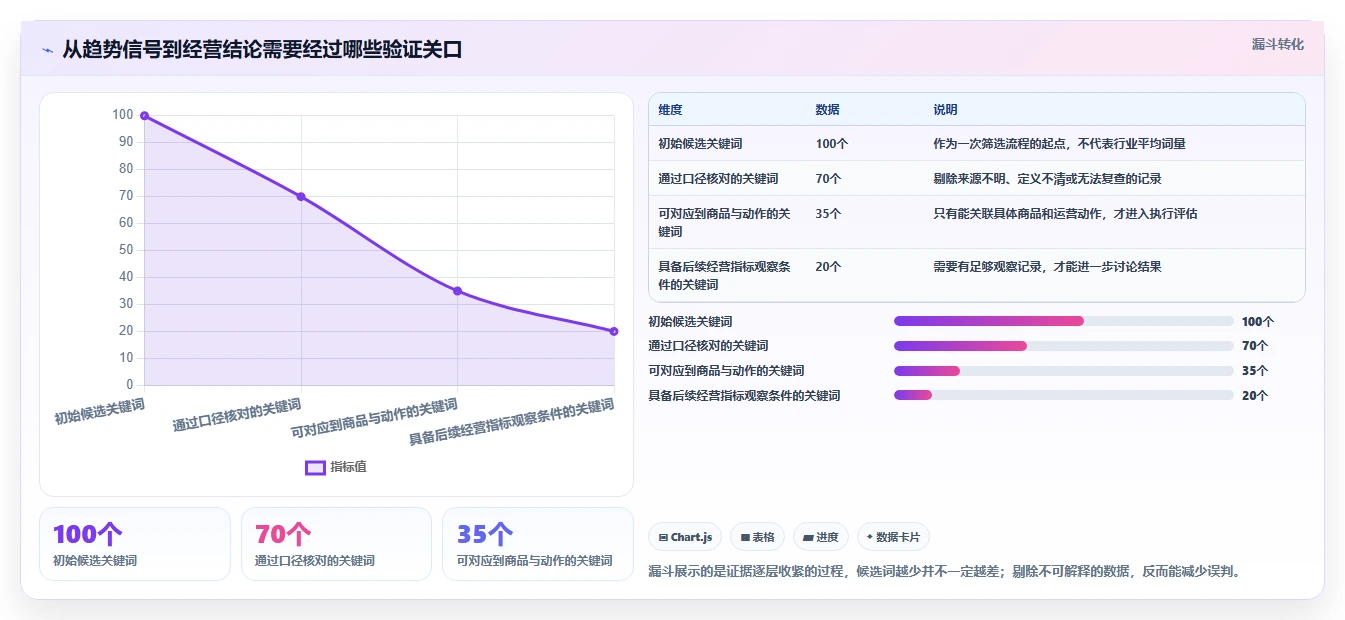Click the 具备后续经营指标观察条件的关键词 progress row label
This screenshot has width=1345, height=620.
coord(744,396)
